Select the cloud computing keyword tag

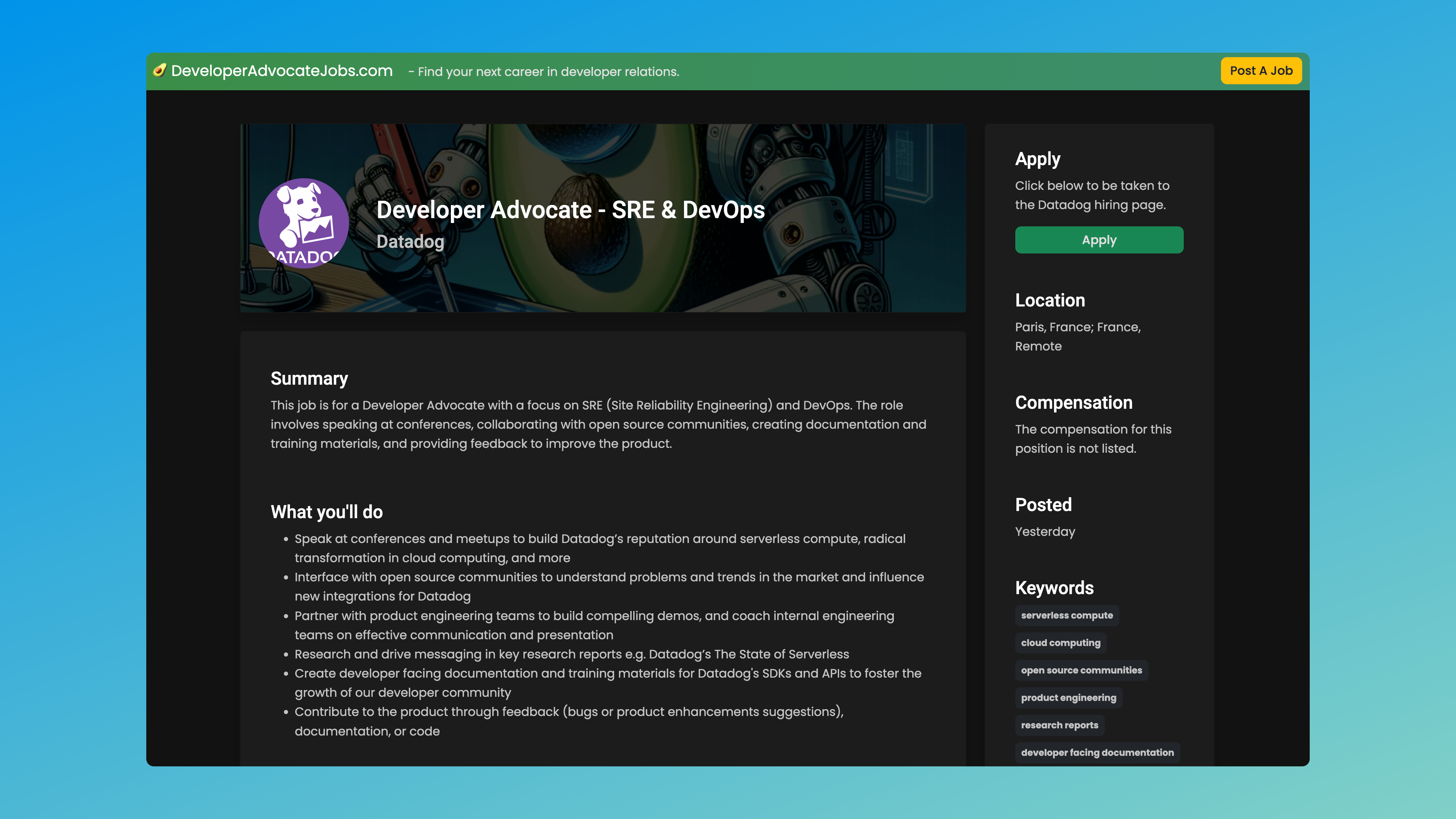pyautogui.click(x=1060, y=643)
